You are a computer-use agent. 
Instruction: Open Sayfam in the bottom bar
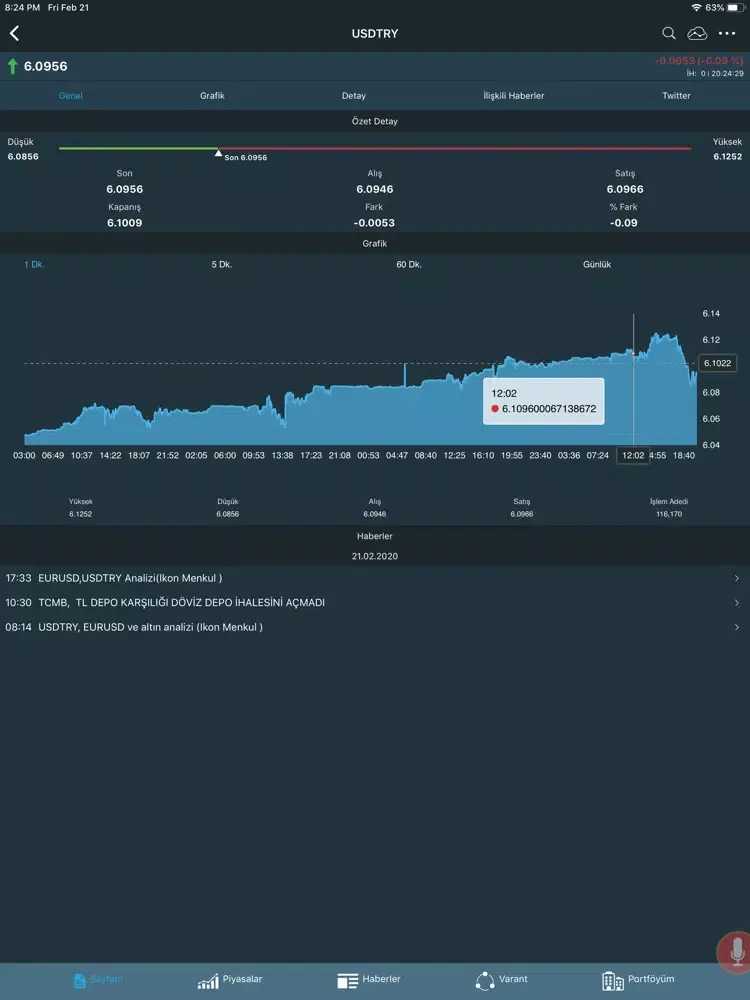[x=98, y=980]
